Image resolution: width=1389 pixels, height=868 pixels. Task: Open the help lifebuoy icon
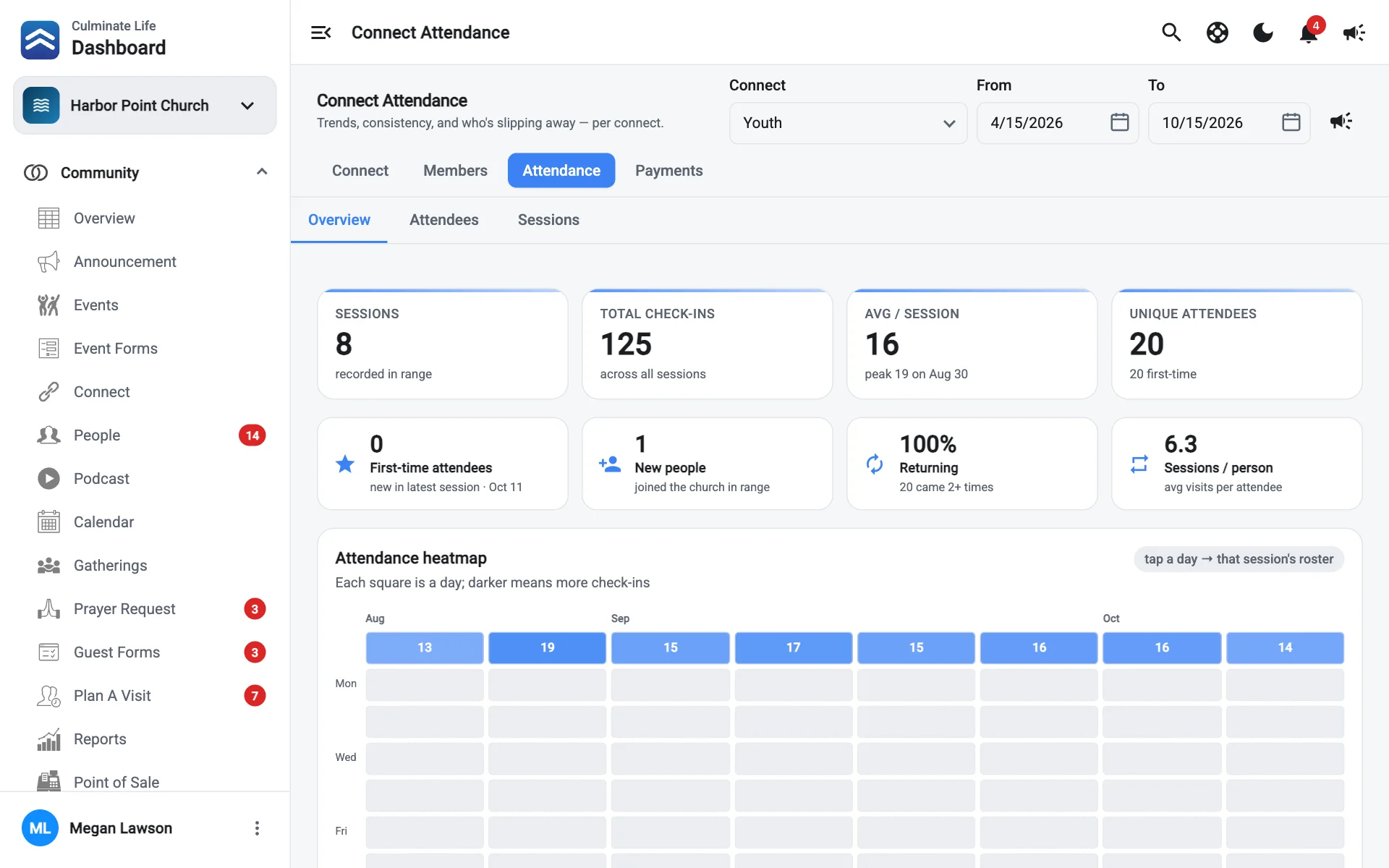pyautogui.click(x=1217, y=33)
